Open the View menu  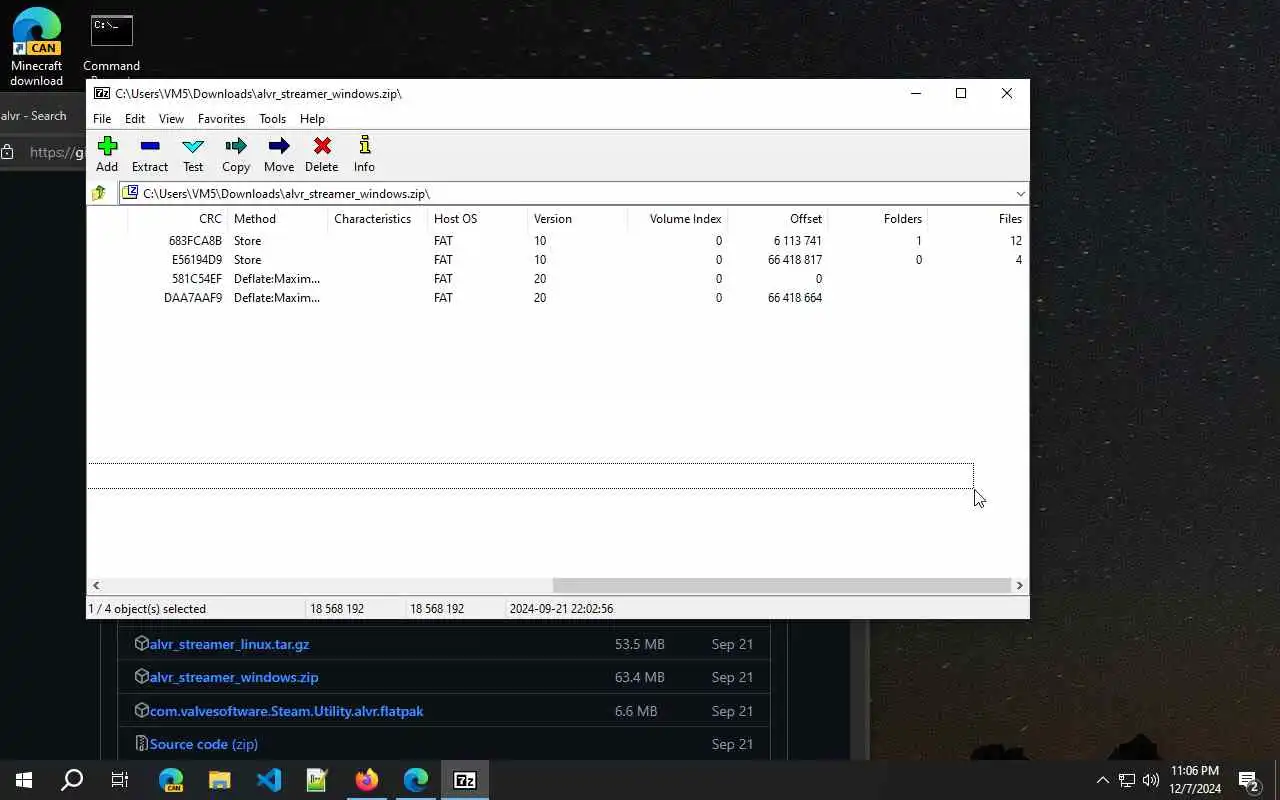171,118
